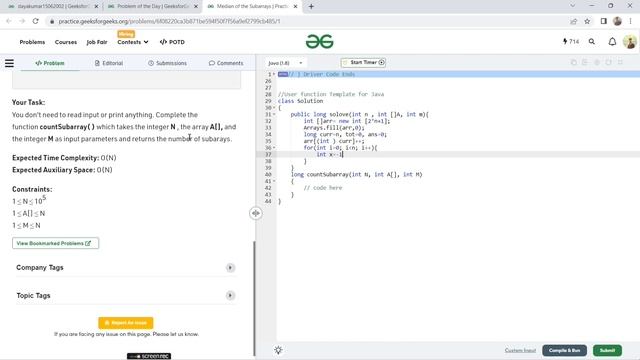This screenshot has width=640, height=360.
Task: Open the tab search chevron
Action: pos(572,6)
